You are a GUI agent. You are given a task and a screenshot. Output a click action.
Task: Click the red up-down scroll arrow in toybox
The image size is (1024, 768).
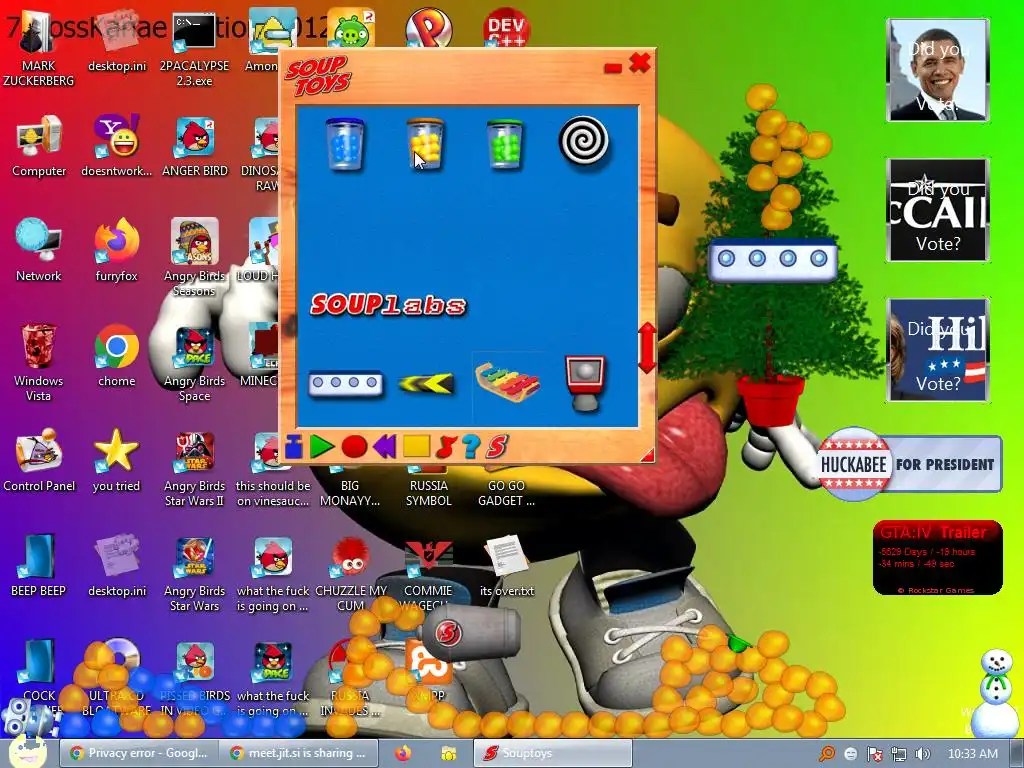pos(647,347)
